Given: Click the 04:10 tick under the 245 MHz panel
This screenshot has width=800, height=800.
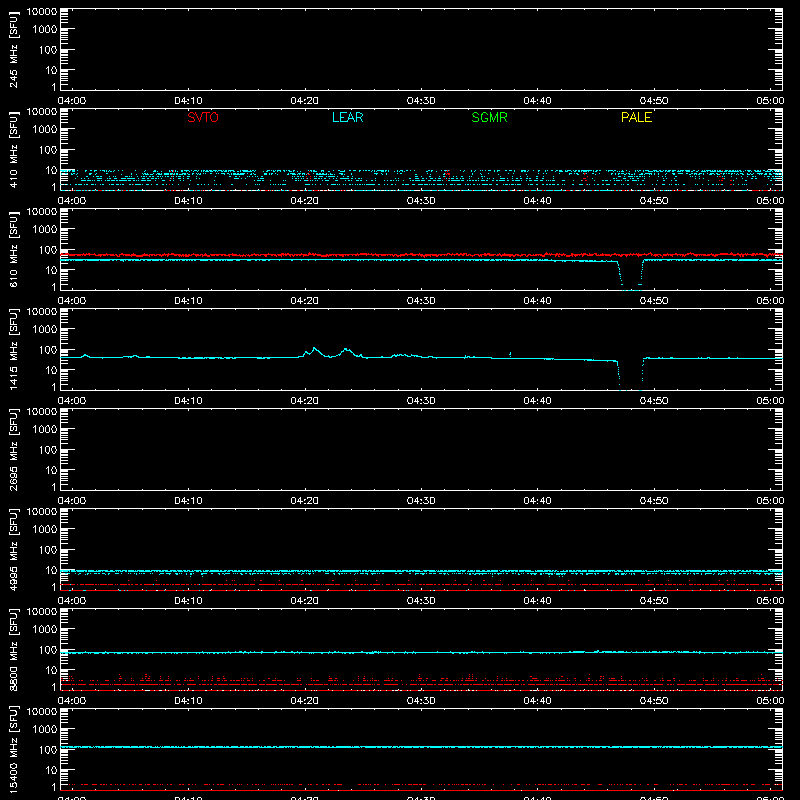Looking at the screenshot, I should [188, 101].
